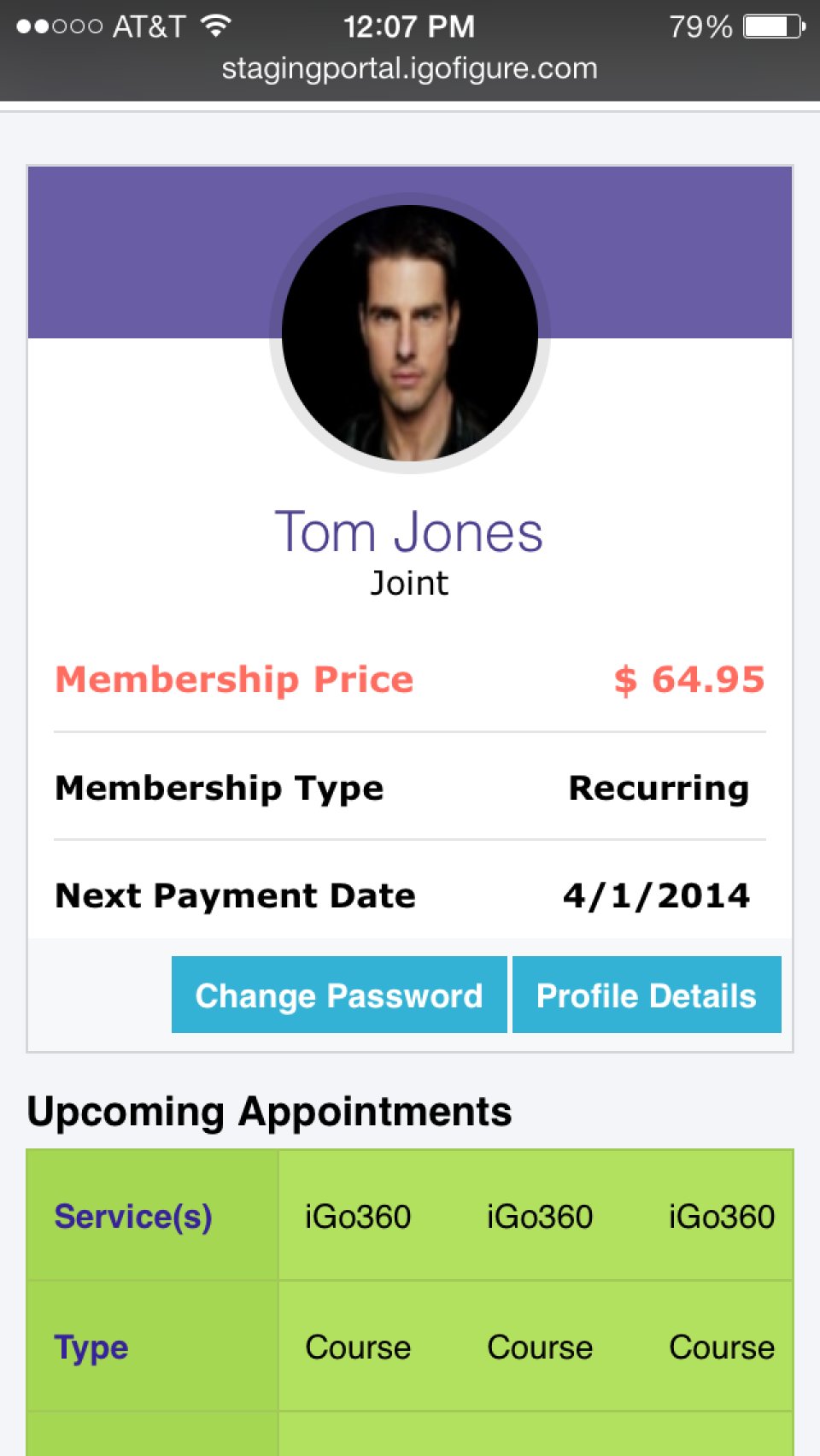The width and height of the screenshot is (820, 1456).
Task: Click the Upcoming Appointments heading
Action: tap(269, 1112)
